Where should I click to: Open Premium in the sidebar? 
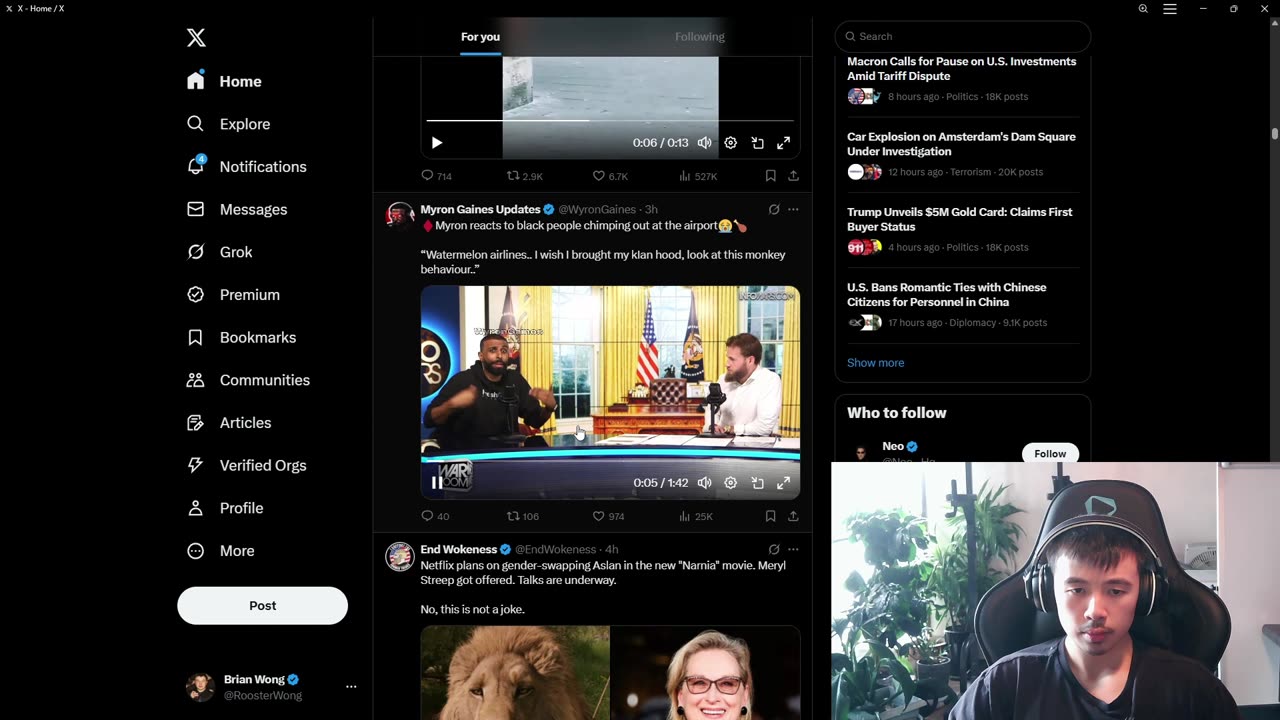click(x=234, y=295)
